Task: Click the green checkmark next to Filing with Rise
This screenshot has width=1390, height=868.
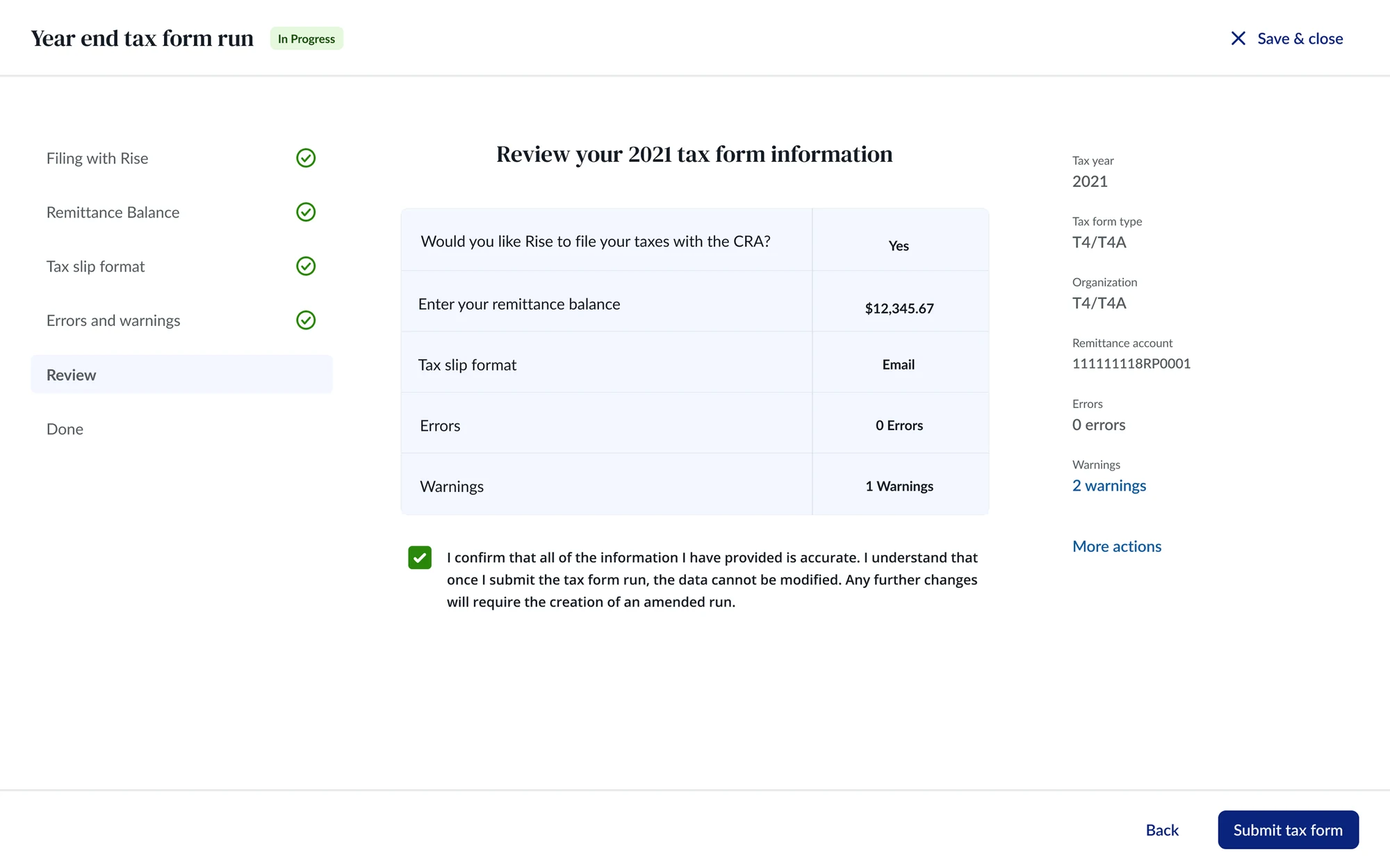Action: click(306, 158)
